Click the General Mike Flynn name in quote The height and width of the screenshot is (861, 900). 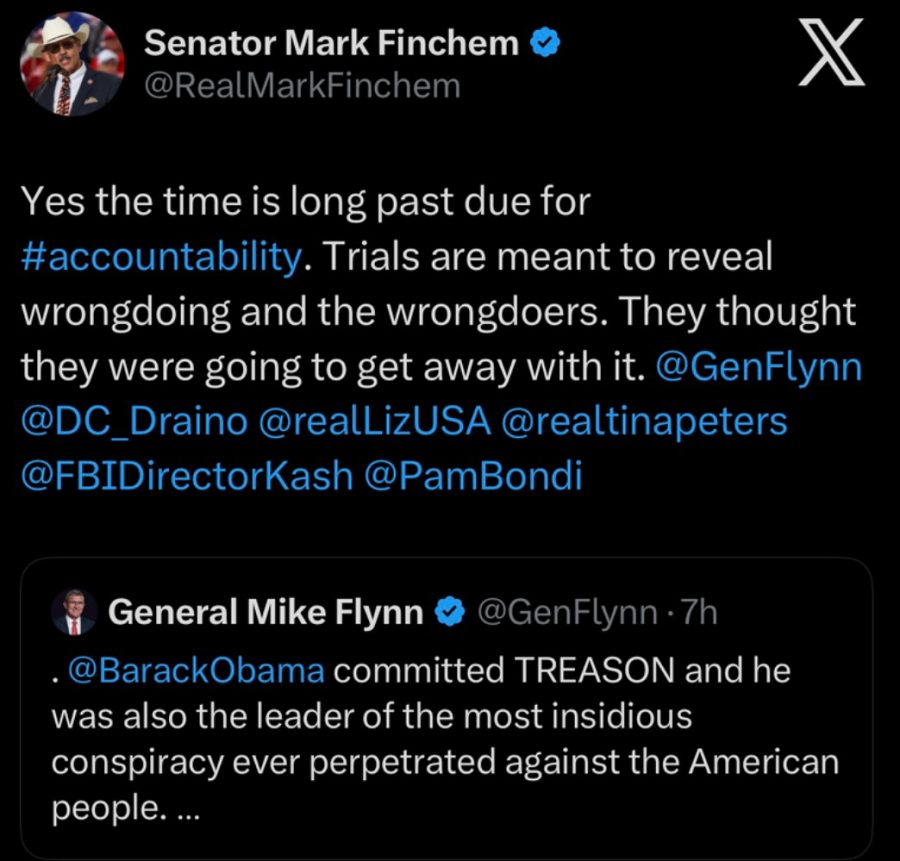[265, 611]
